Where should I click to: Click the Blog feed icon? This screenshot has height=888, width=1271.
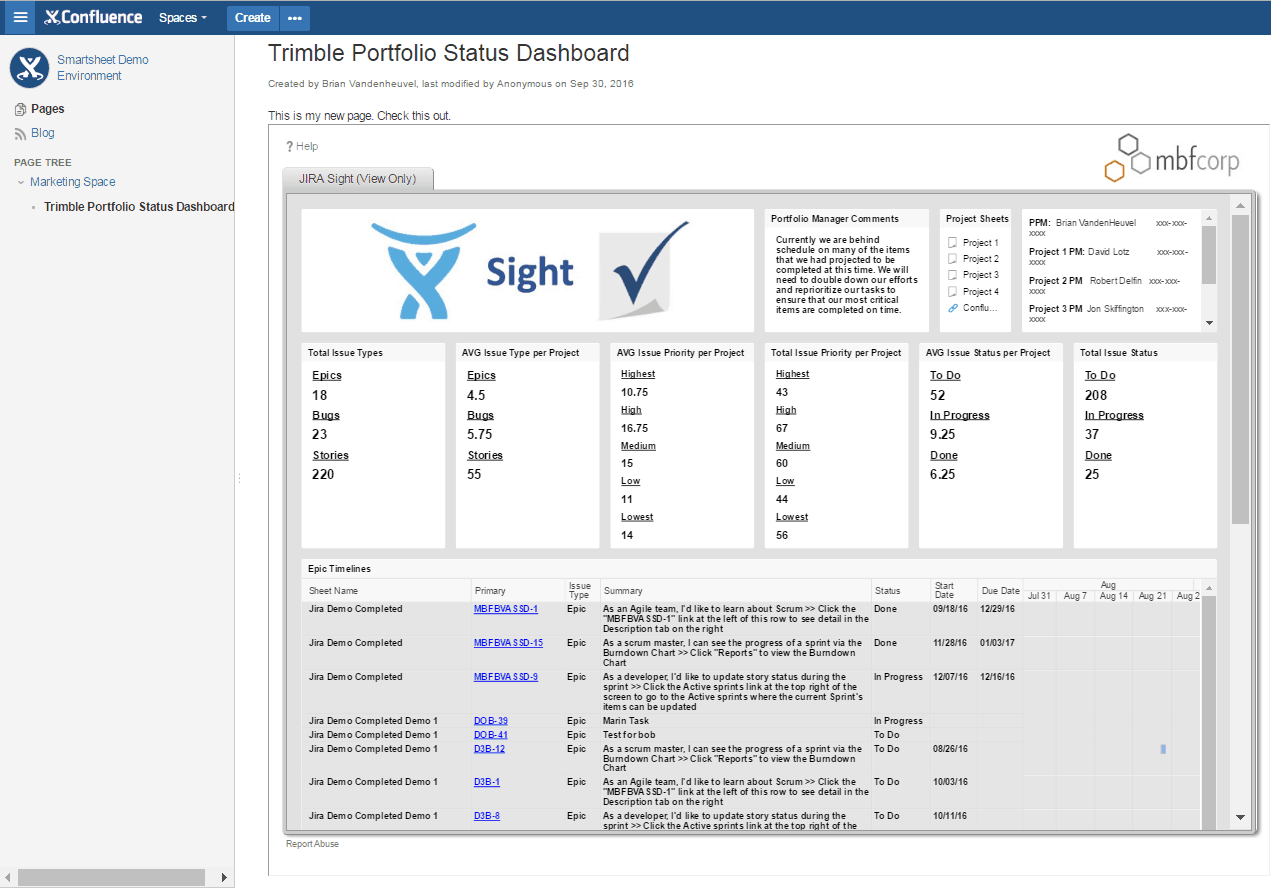click(x=20, y=133)
